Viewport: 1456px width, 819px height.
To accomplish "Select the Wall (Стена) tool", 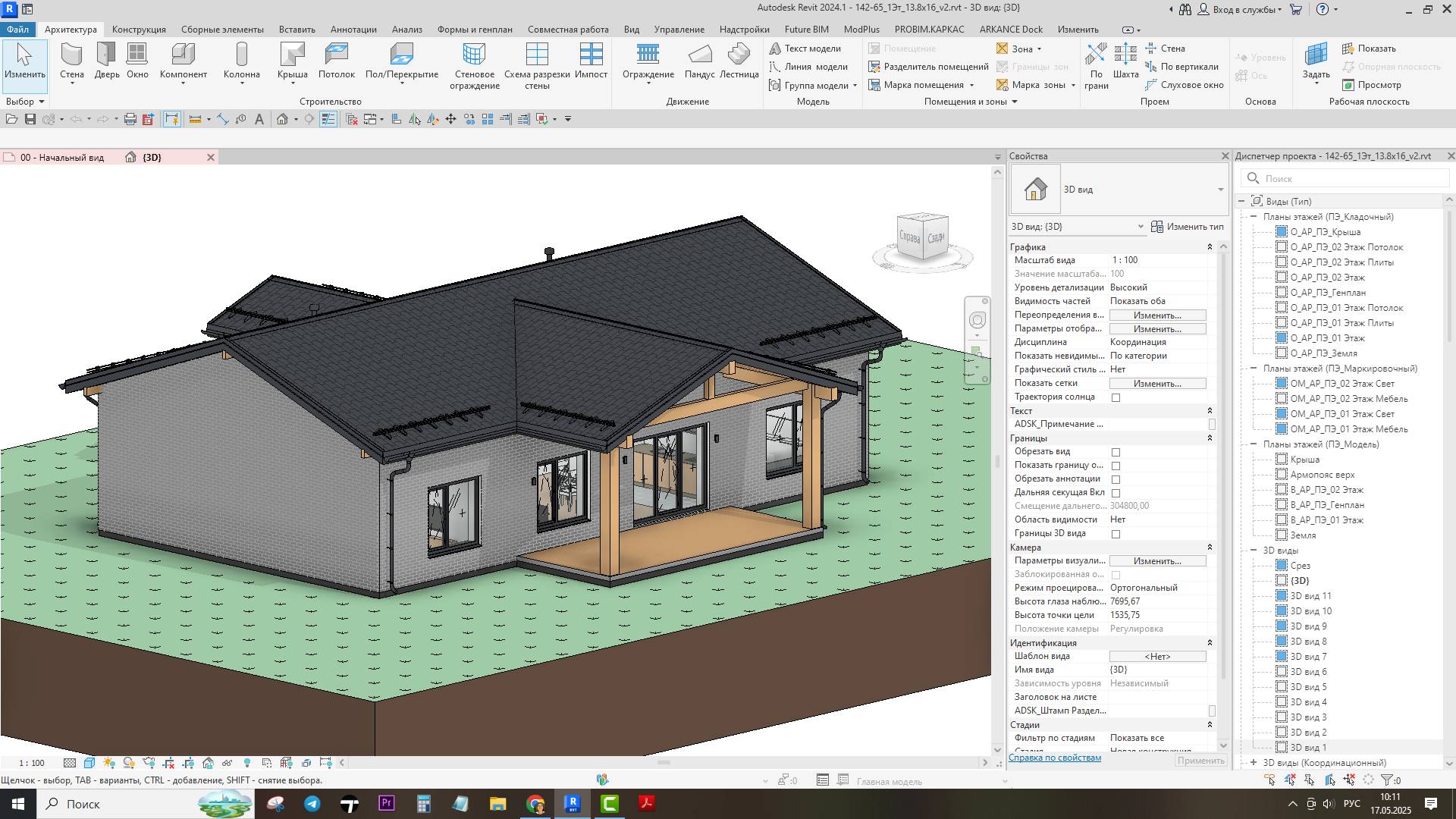I will [71, 55].
